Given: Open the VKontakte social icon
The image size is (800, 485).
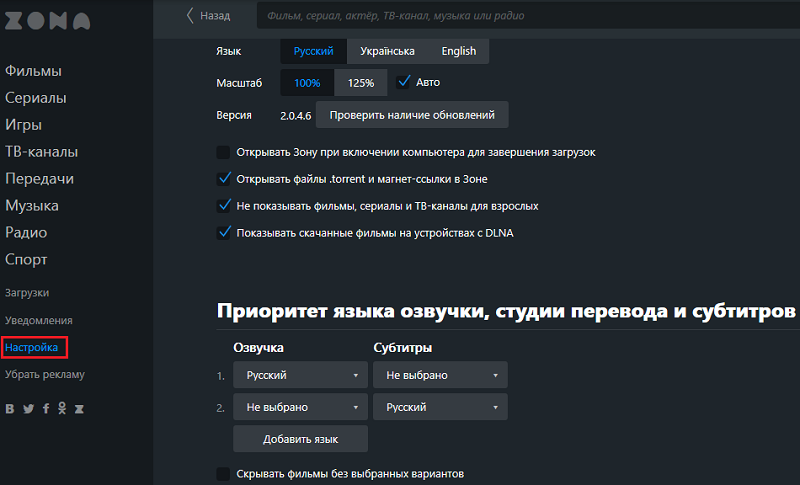Looking at the screenshot, I should 10,409.
